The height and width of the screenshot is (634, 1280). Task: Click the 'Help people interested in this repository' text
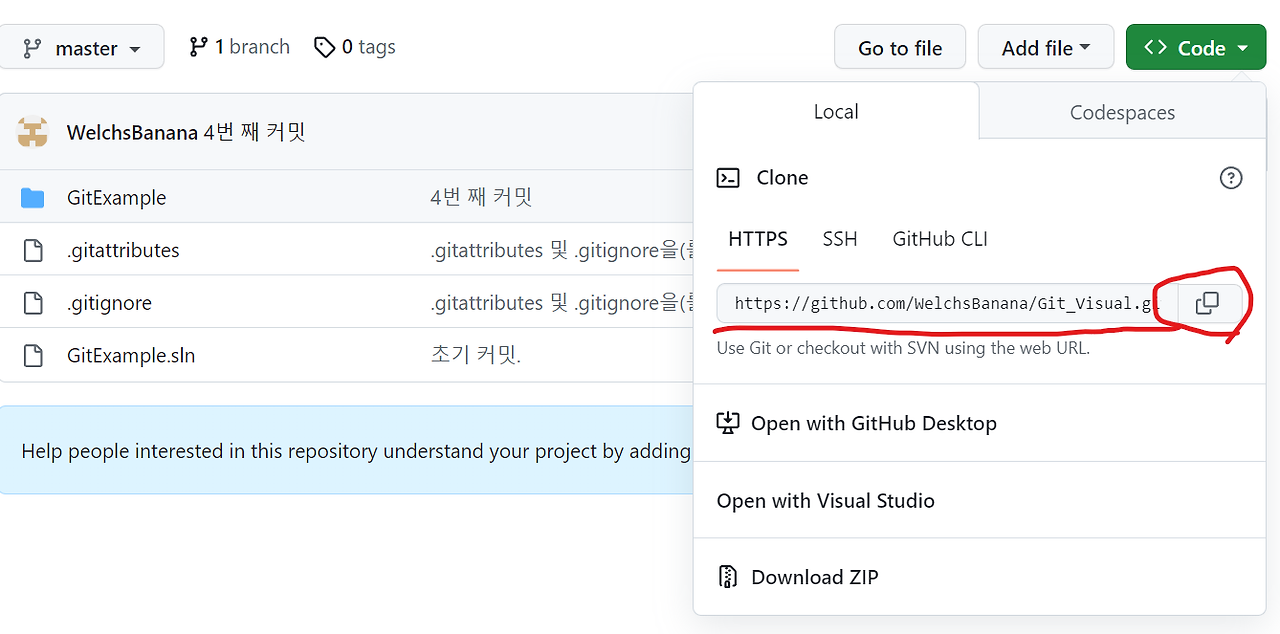(356, 451)
